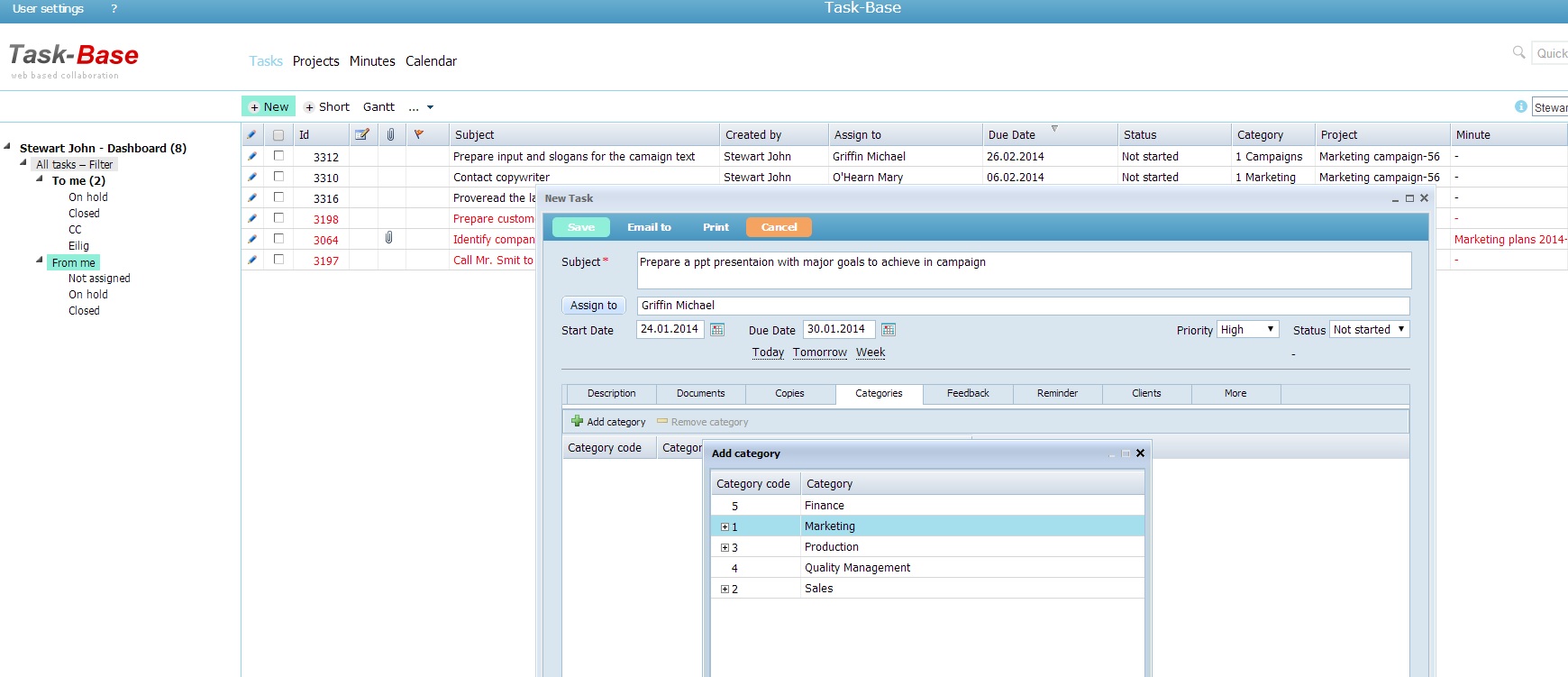Screen dimensions: 1568x677
Task: Click the pencil column header icon
Action: [252, 134]
